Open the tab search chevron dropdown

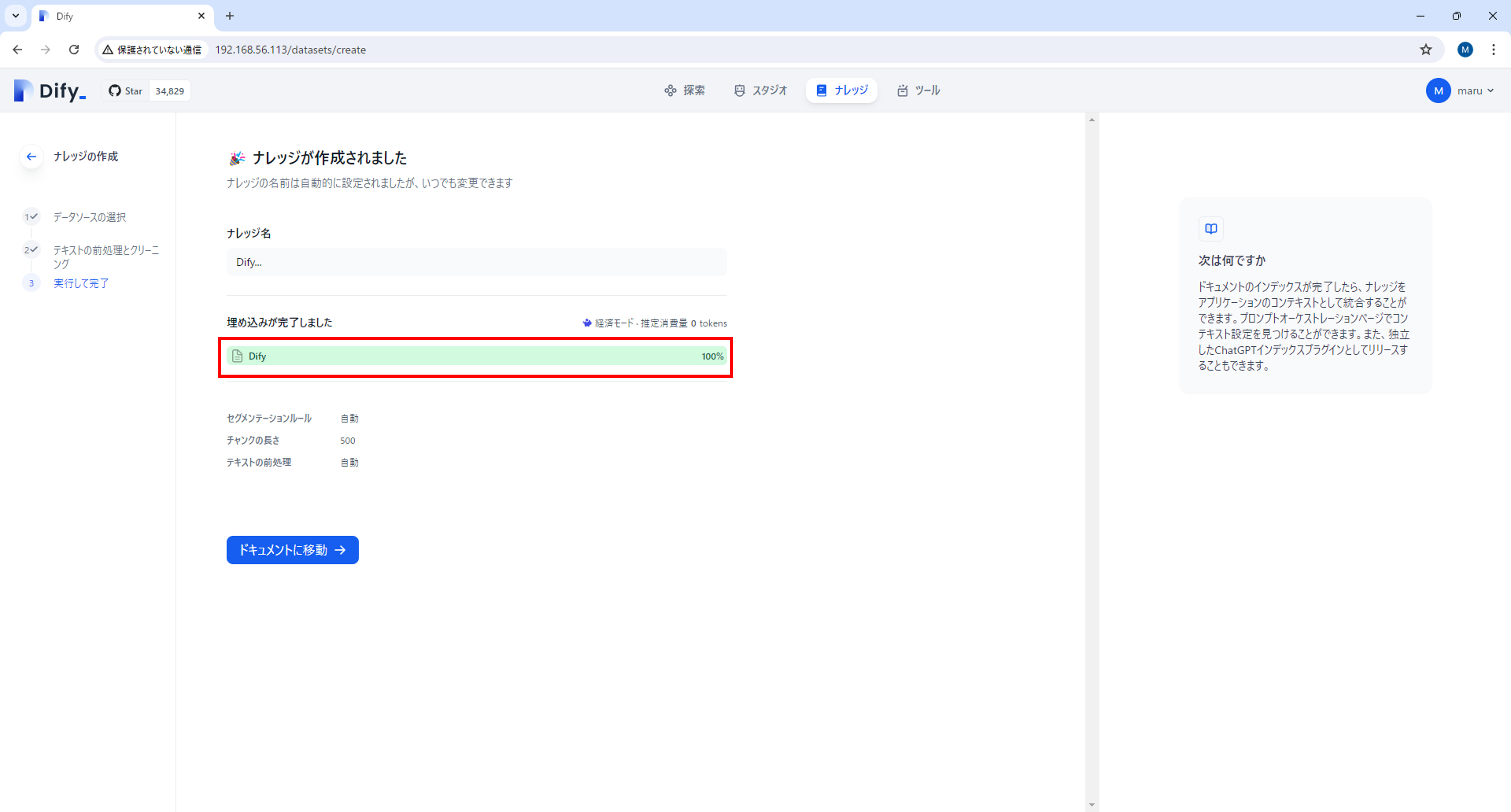(16, 16)
